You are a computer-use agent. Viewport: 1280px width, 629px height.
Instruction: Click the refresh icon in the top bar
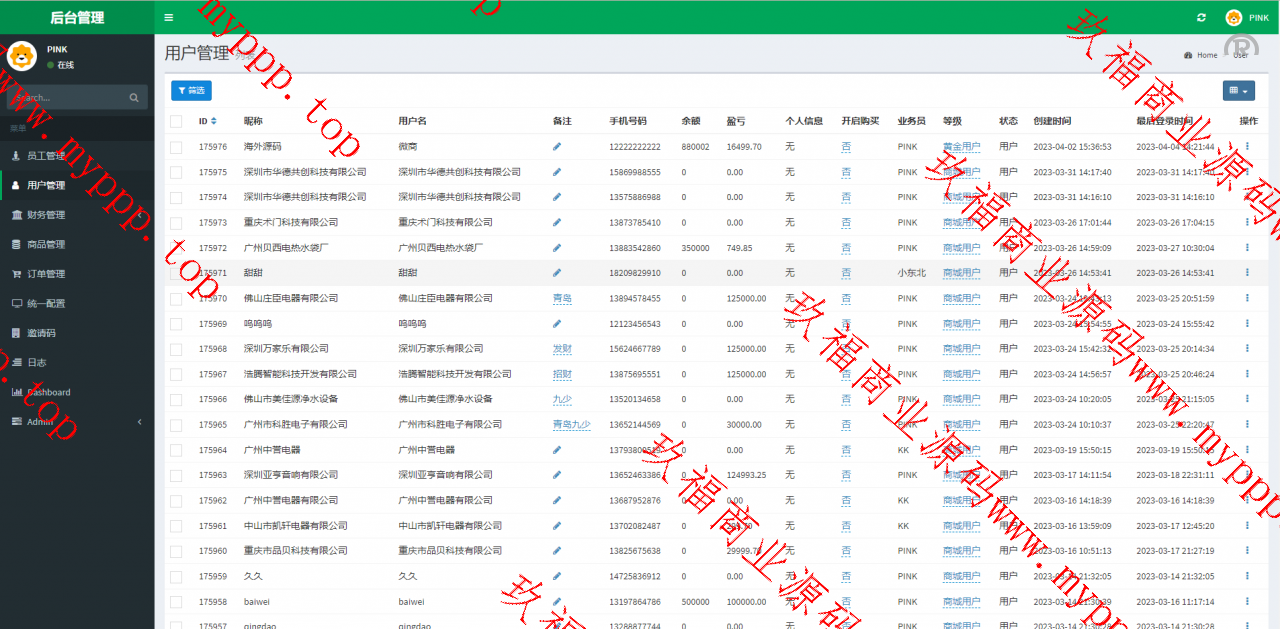[1201, 17]
